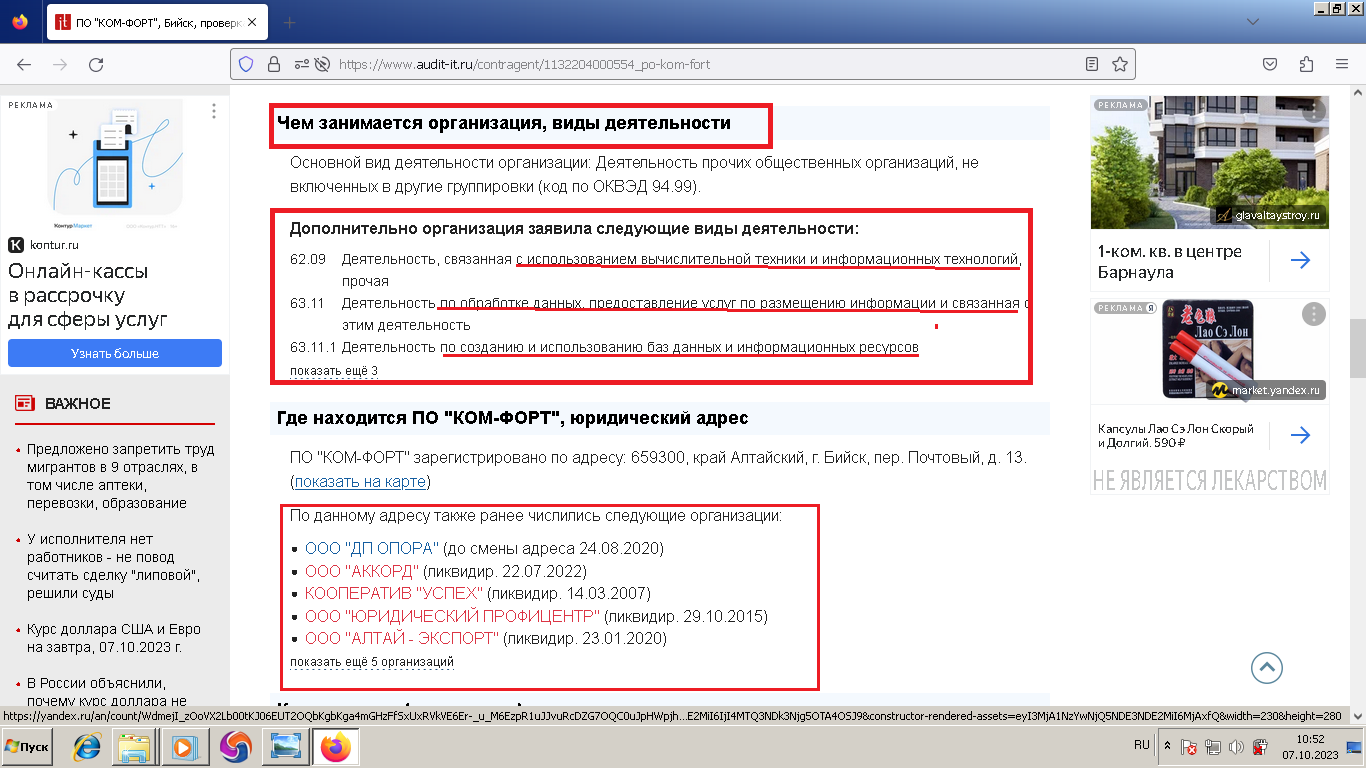This screenshot has width=1366, height=768.
Task: Click the Save to Pocket icon
Action: click(x=1270, y=64)
